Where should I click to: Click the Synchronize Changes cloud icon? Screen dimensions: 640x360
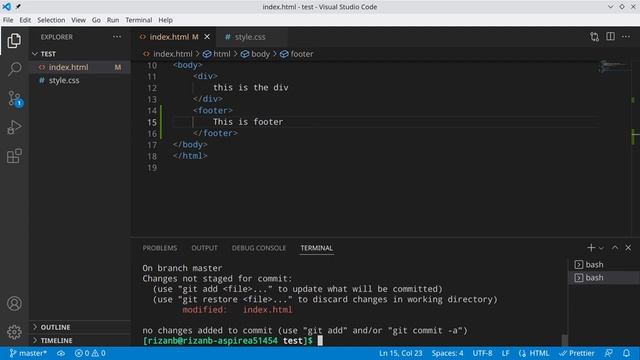coord(61,353)
